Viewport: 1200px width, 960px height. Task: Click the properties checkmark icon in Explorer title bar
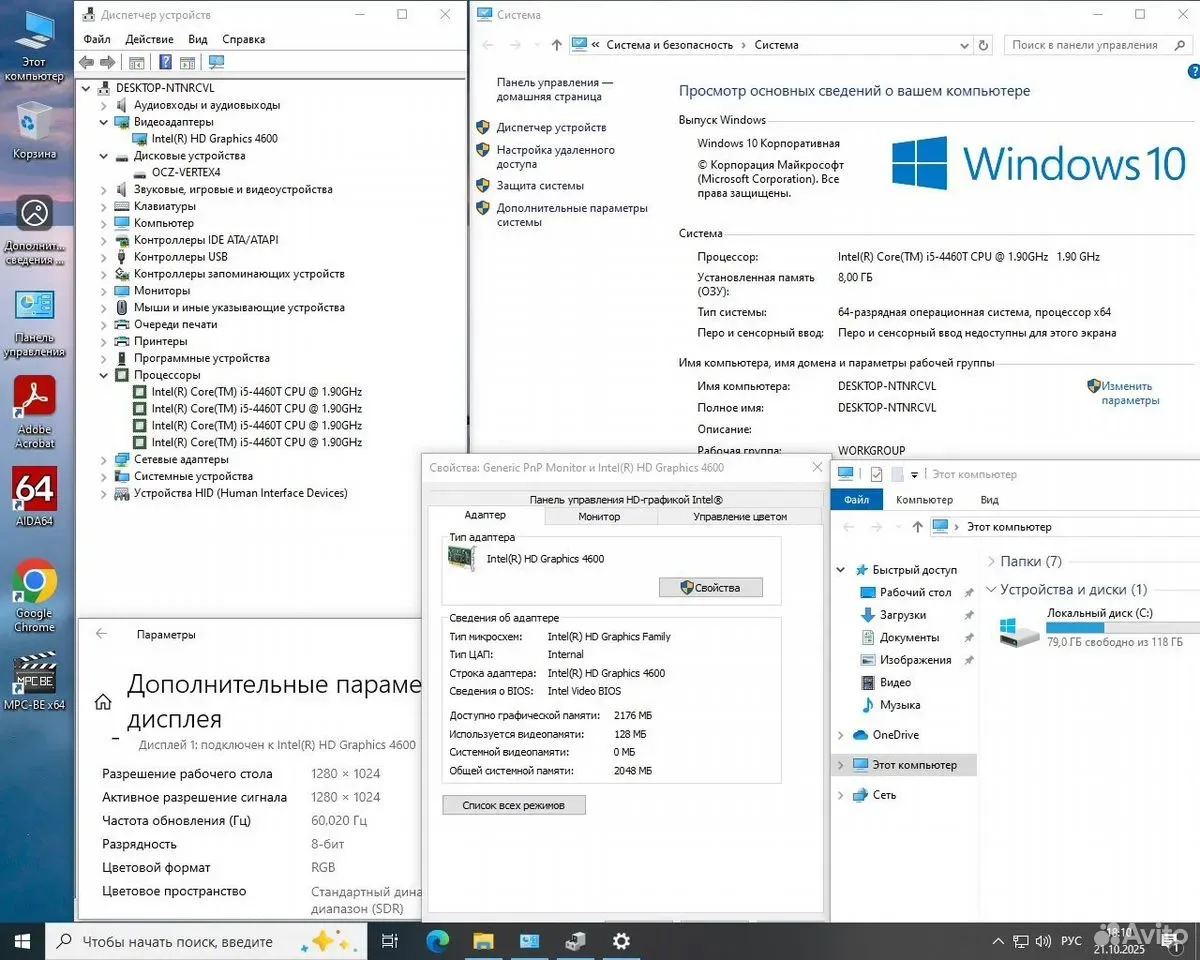coord(876,474)
